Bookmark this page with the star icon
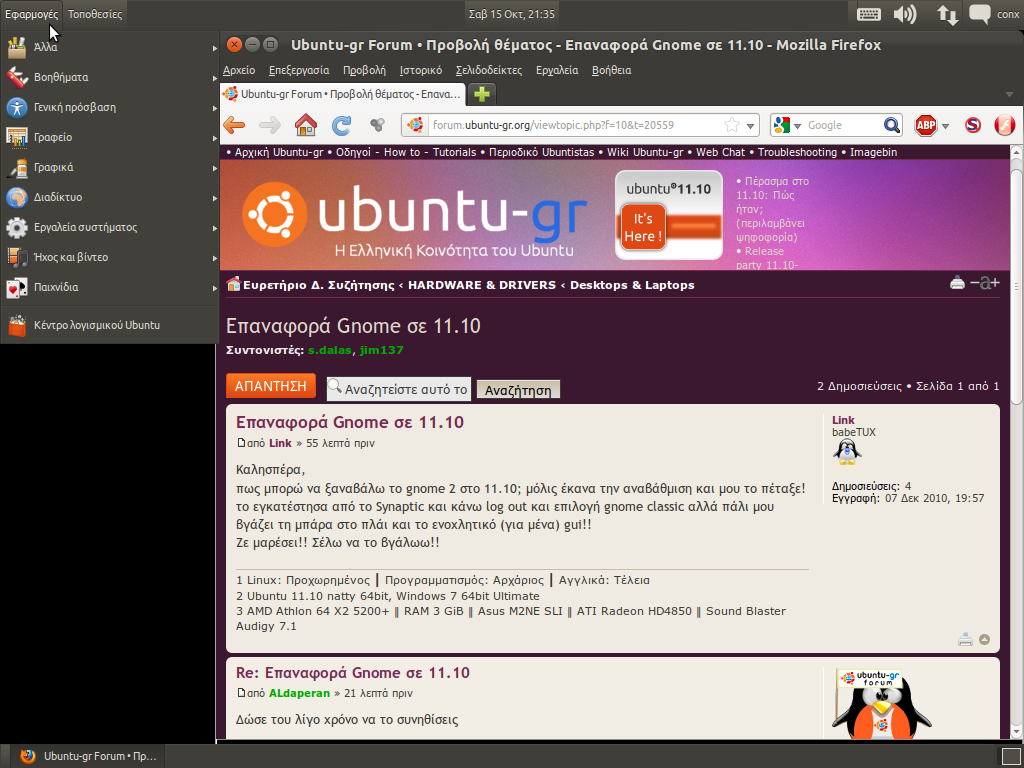Image resolution: width=1024 pixels, height=768 pixels. click(x=732, y=125)
